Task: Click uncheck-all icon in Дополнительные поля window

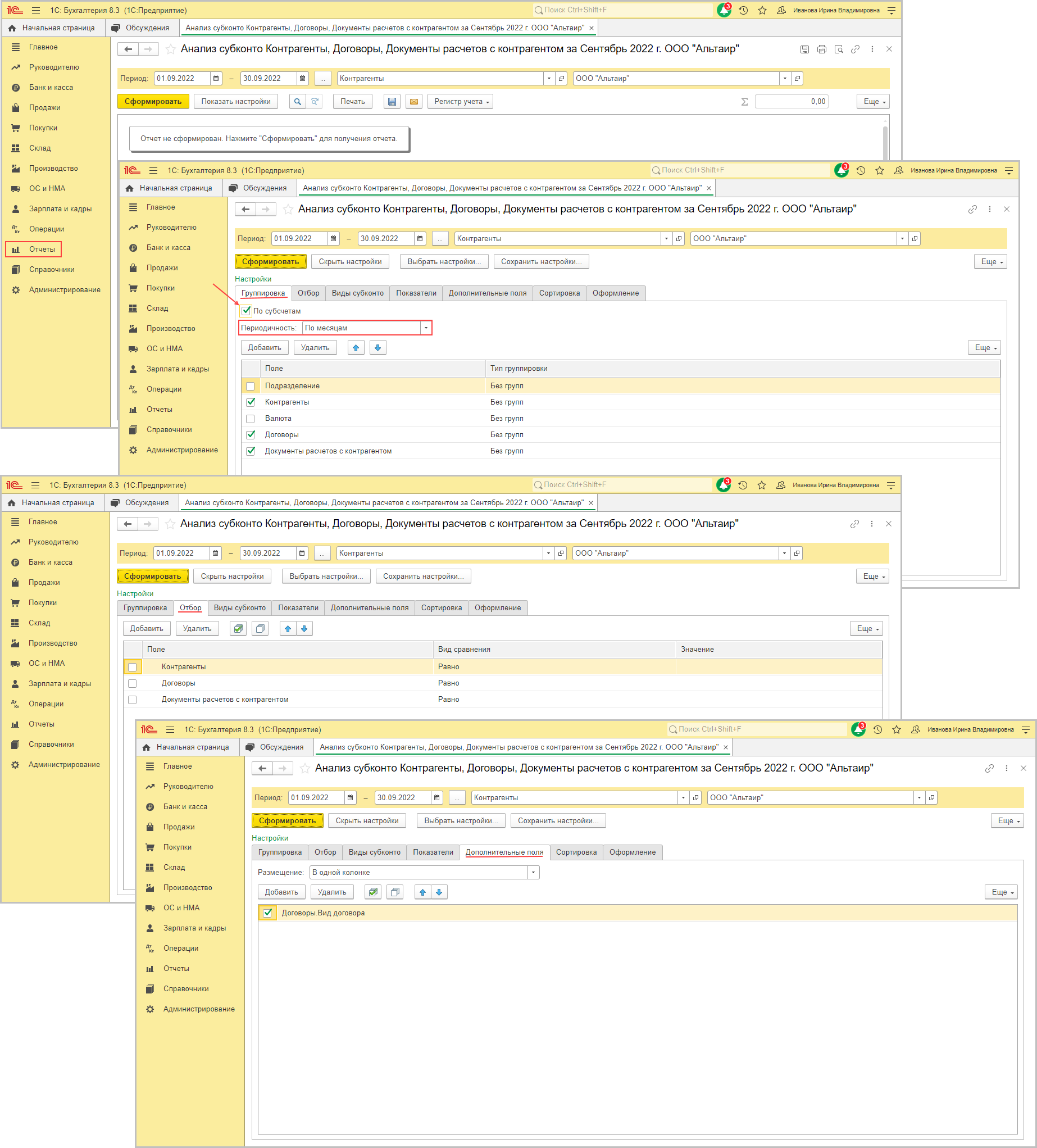Action: [x=395, y=892]
